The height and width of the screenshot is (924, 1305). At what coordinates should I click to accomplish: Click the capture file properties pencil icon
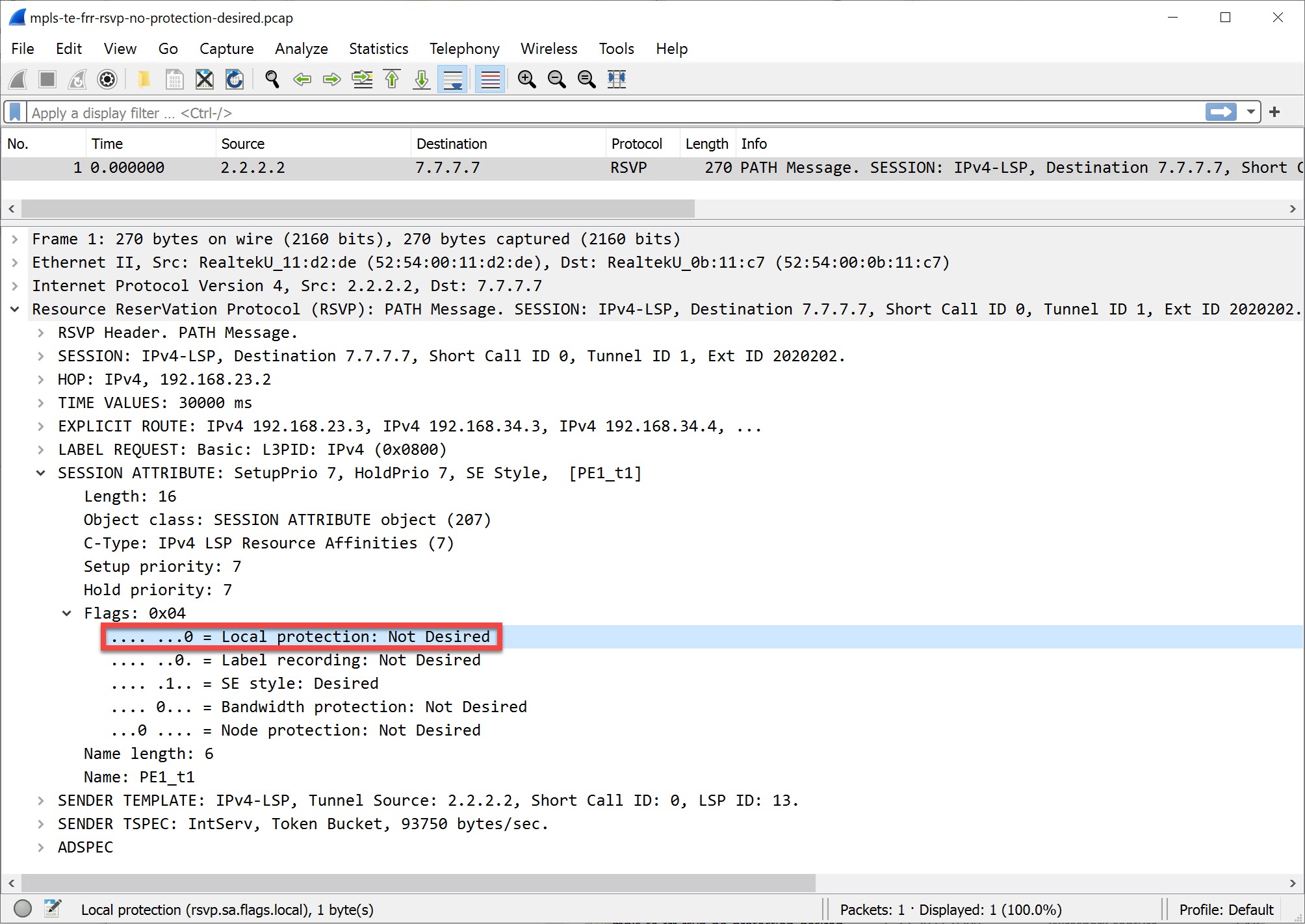53,908
